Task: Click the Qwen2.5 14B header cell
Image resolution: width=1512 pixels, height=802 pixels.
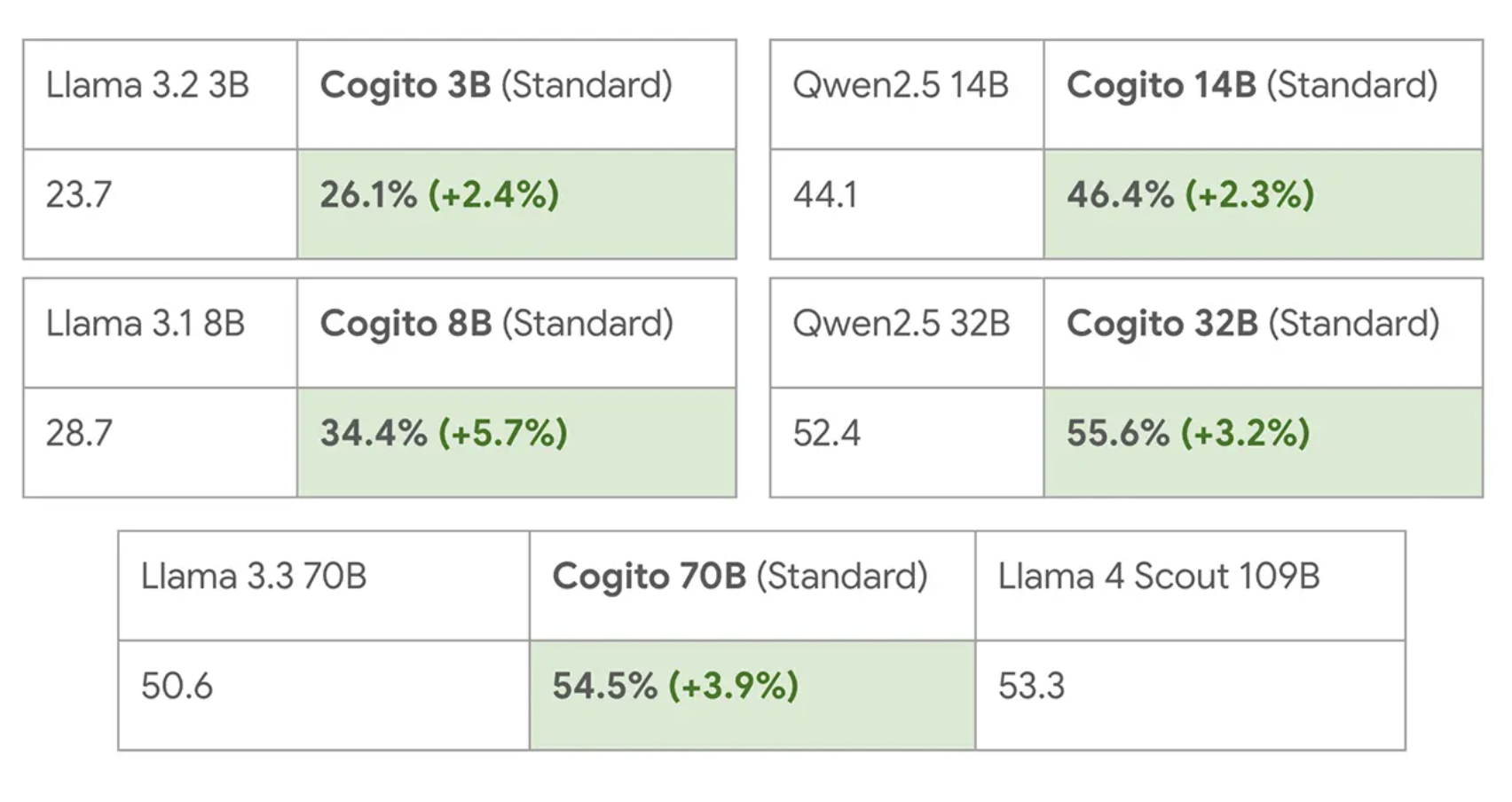Action: click(x=907, y=95)
